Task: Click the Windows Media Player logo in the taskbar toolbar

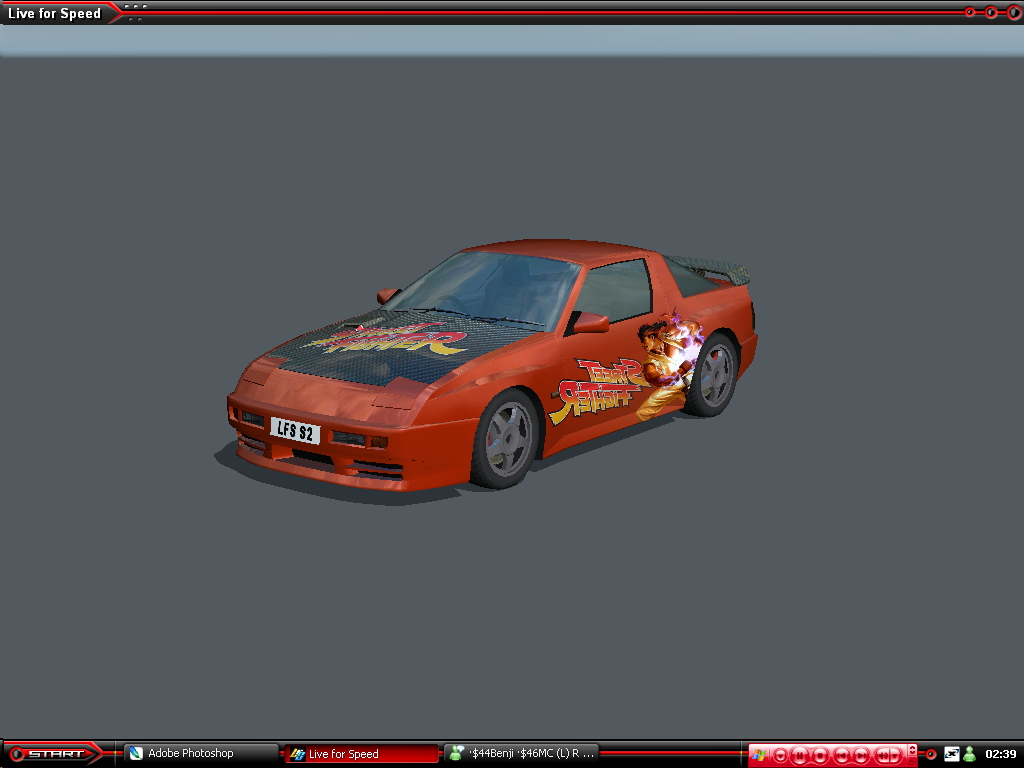Action: coord(759,755)
